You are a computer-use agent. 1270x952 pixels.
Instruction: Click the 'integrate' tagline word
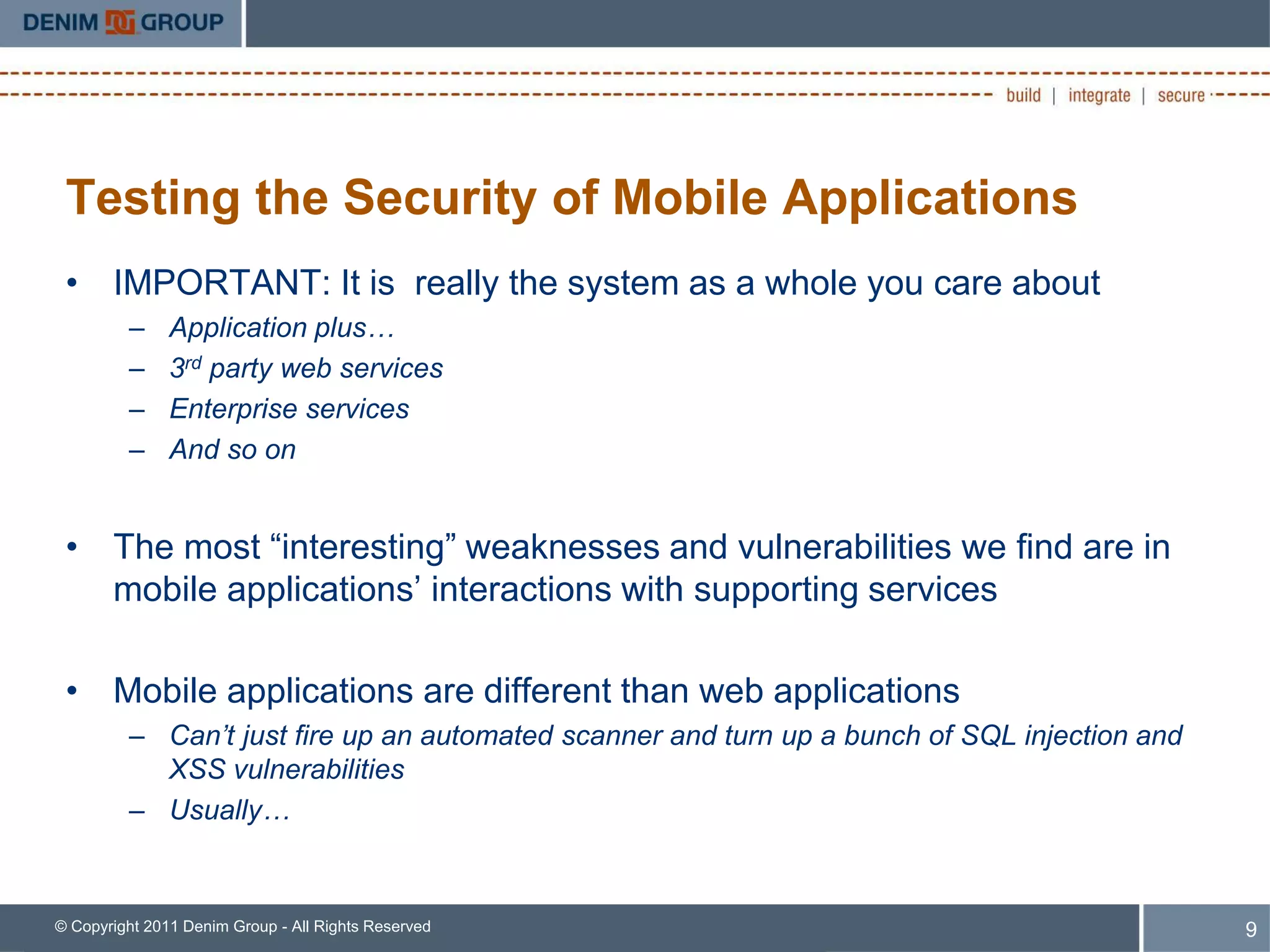1099,95
